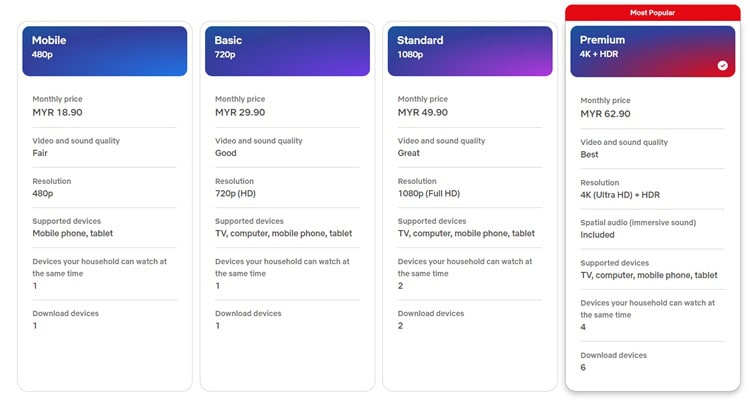The height and width of the screenshot is (400, 750).
Task: Select the Premium 4K + HDR plan header
Action: coord(653,52)
